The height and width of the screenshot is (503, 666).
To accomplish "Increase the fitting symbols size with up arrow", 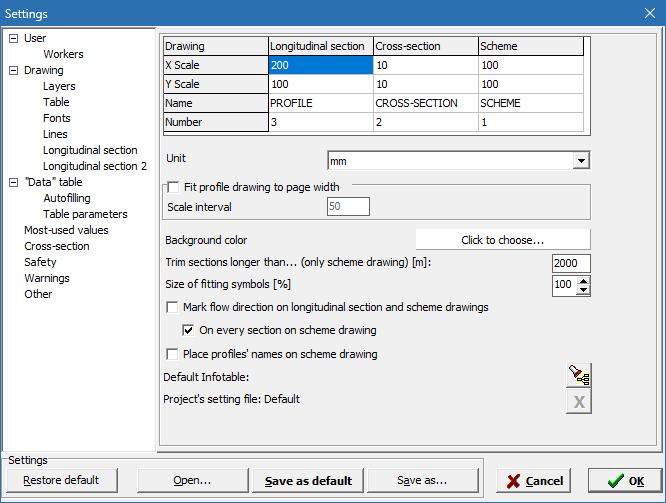I will [x=584, y=281].
